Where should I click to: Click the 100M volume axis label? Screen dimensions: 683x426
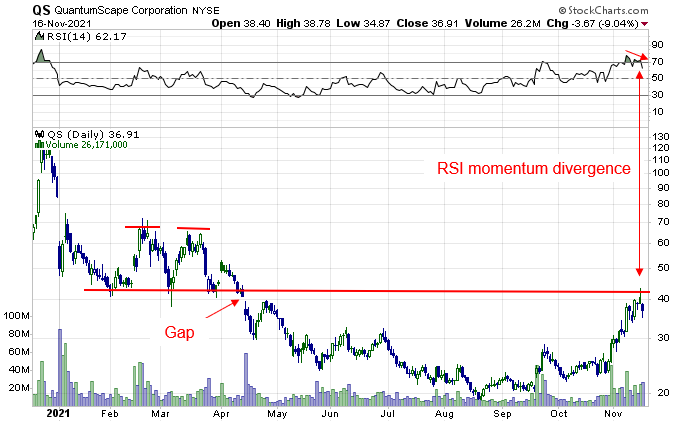[17, 316]
